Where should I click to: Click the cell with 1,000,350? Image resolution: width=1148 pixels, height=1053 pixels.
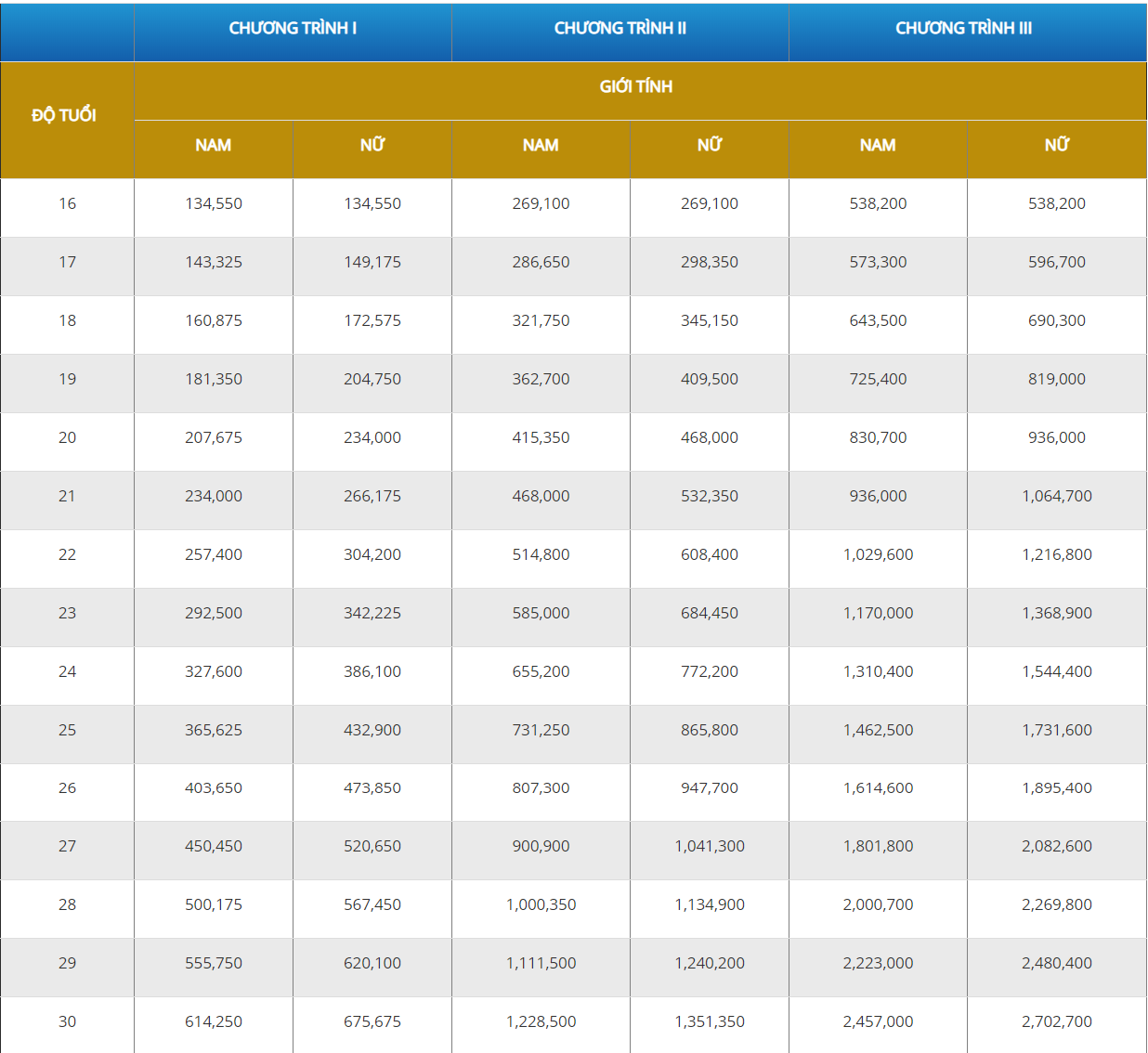click(541, 904)
